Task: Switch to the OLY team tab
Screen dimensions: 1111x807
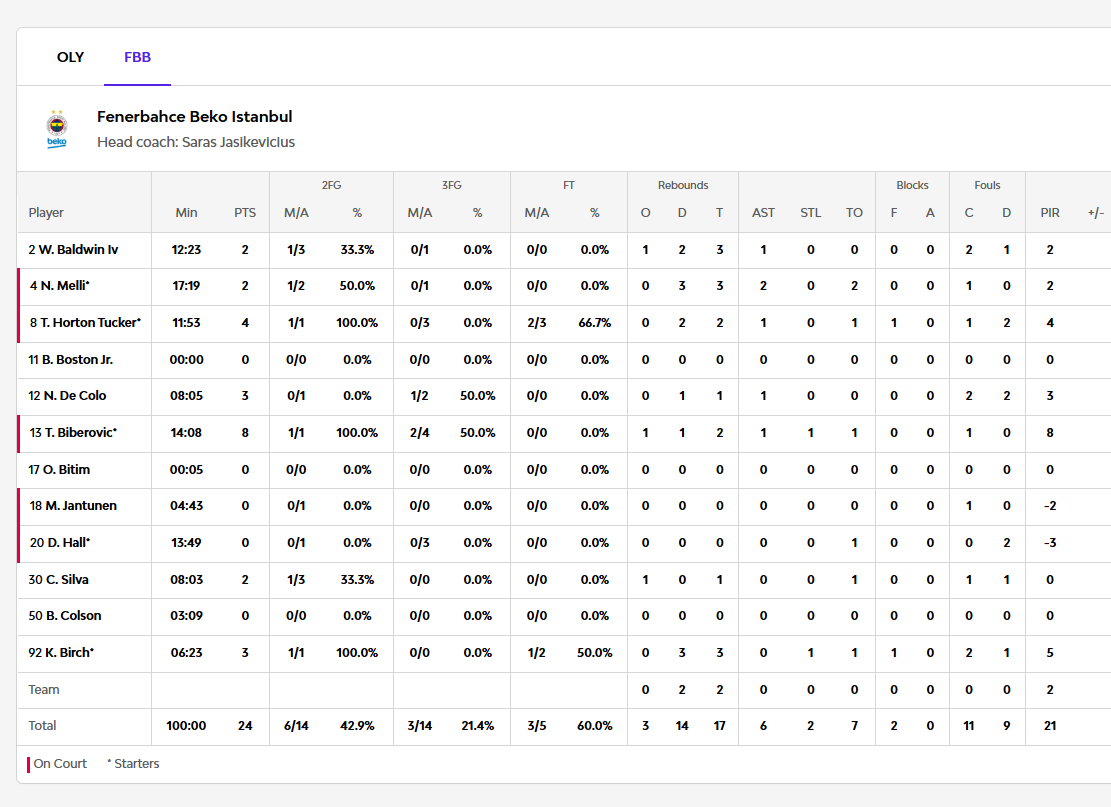Action: 70,57
